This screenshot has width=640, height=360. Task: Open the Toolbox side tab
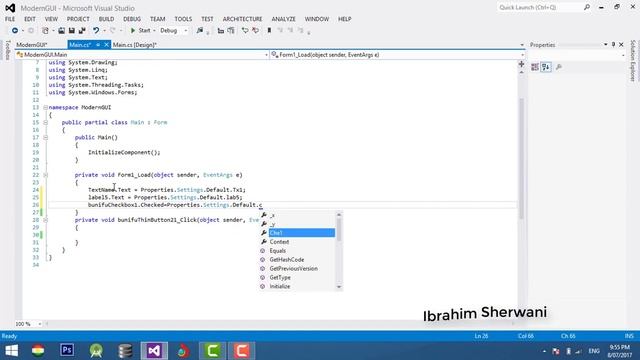click(7, 50)
